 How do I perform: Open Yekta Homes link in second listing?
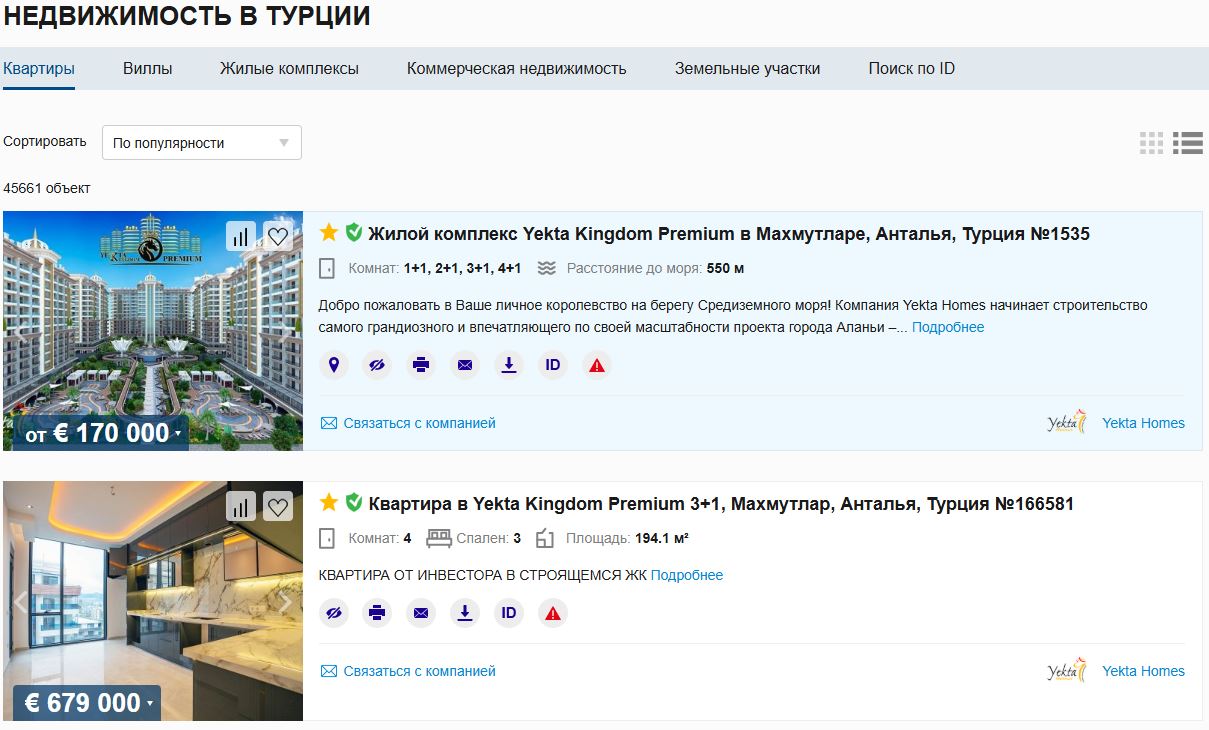pyautogui.click(x=1143, y=671)
